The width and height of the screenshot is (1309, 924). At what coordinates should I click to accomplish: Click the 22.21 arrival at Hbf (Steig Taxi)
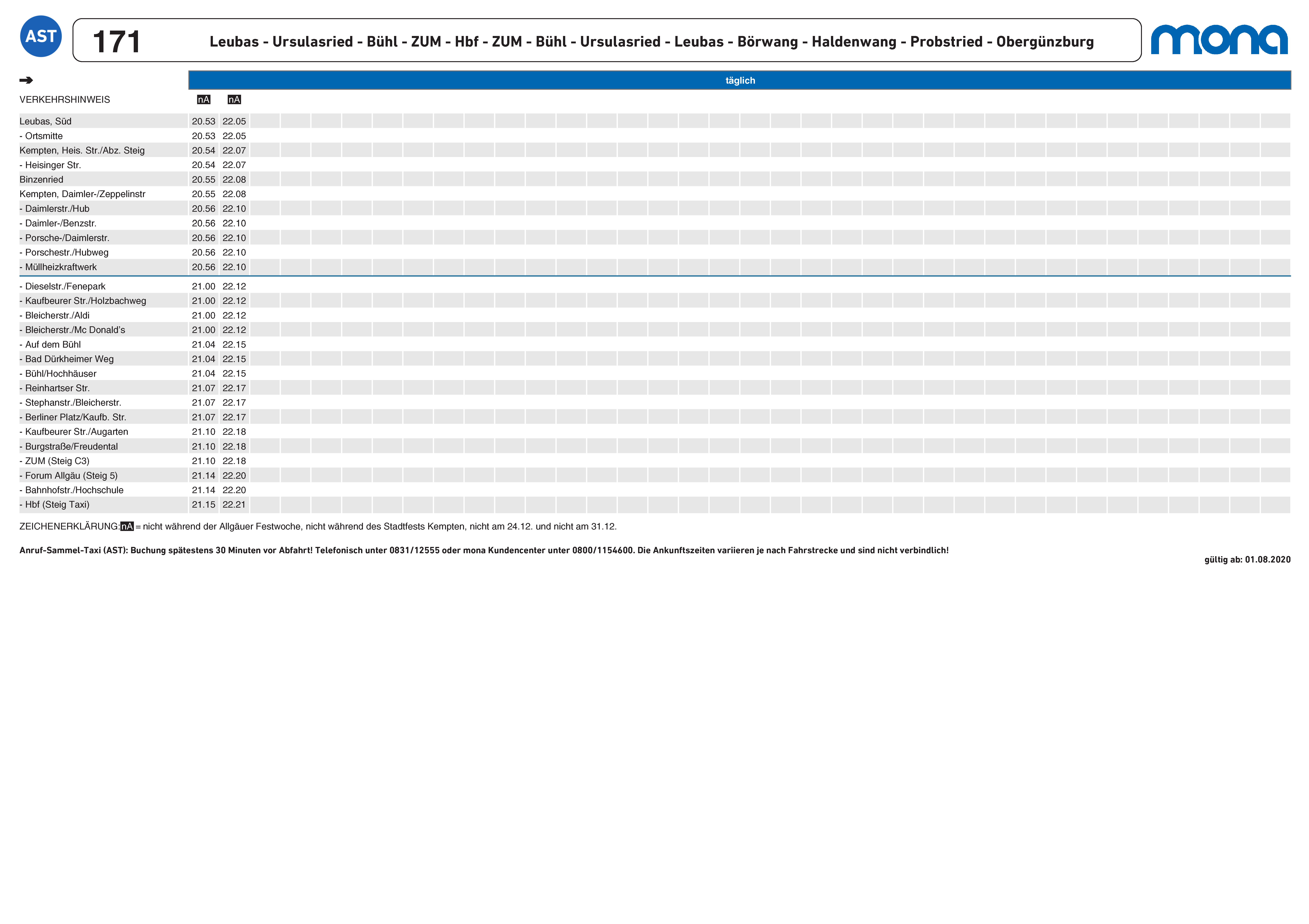pos(234,504)
